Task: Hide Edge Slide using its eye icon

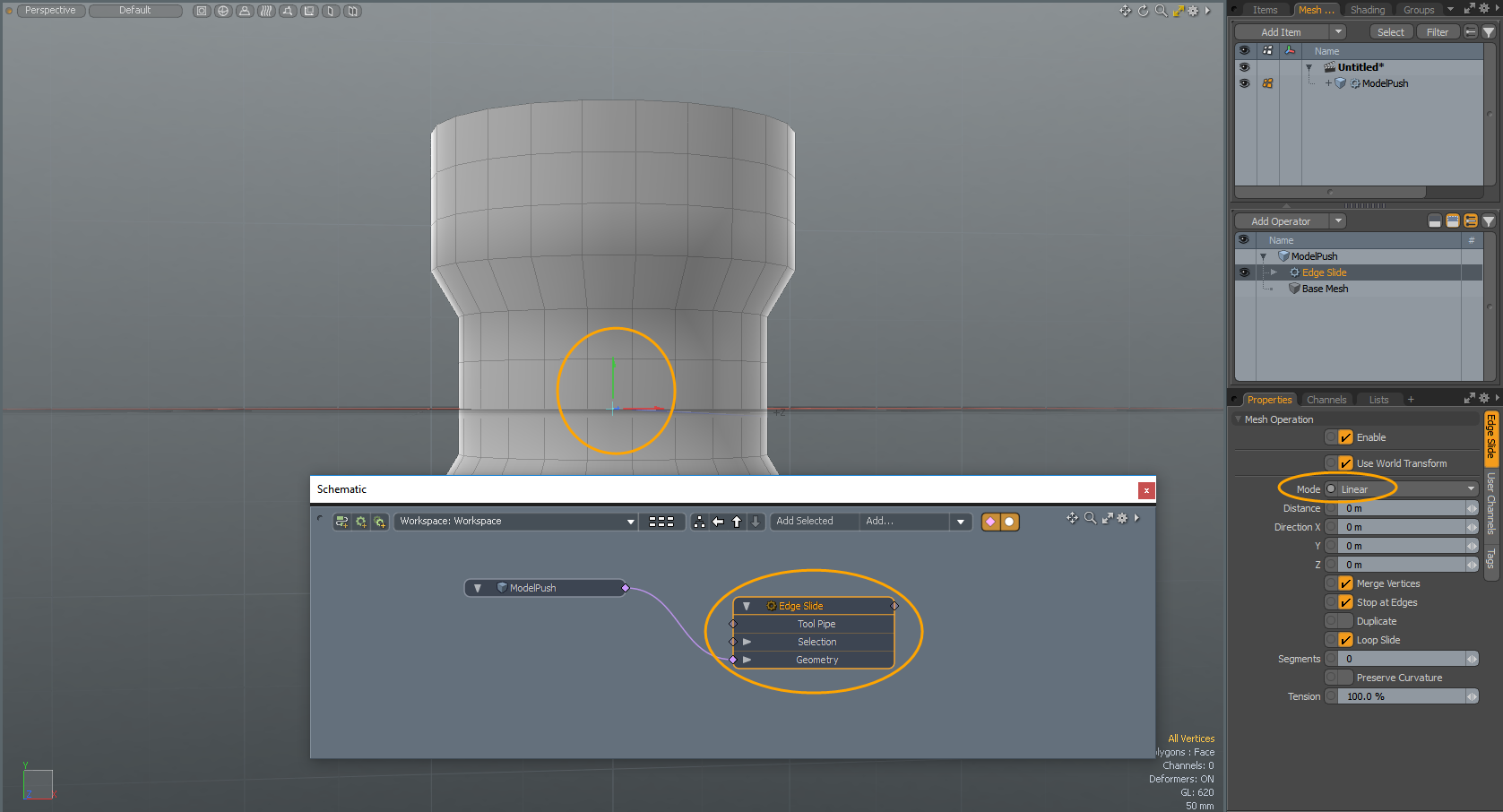Action: pos(1244,272)
